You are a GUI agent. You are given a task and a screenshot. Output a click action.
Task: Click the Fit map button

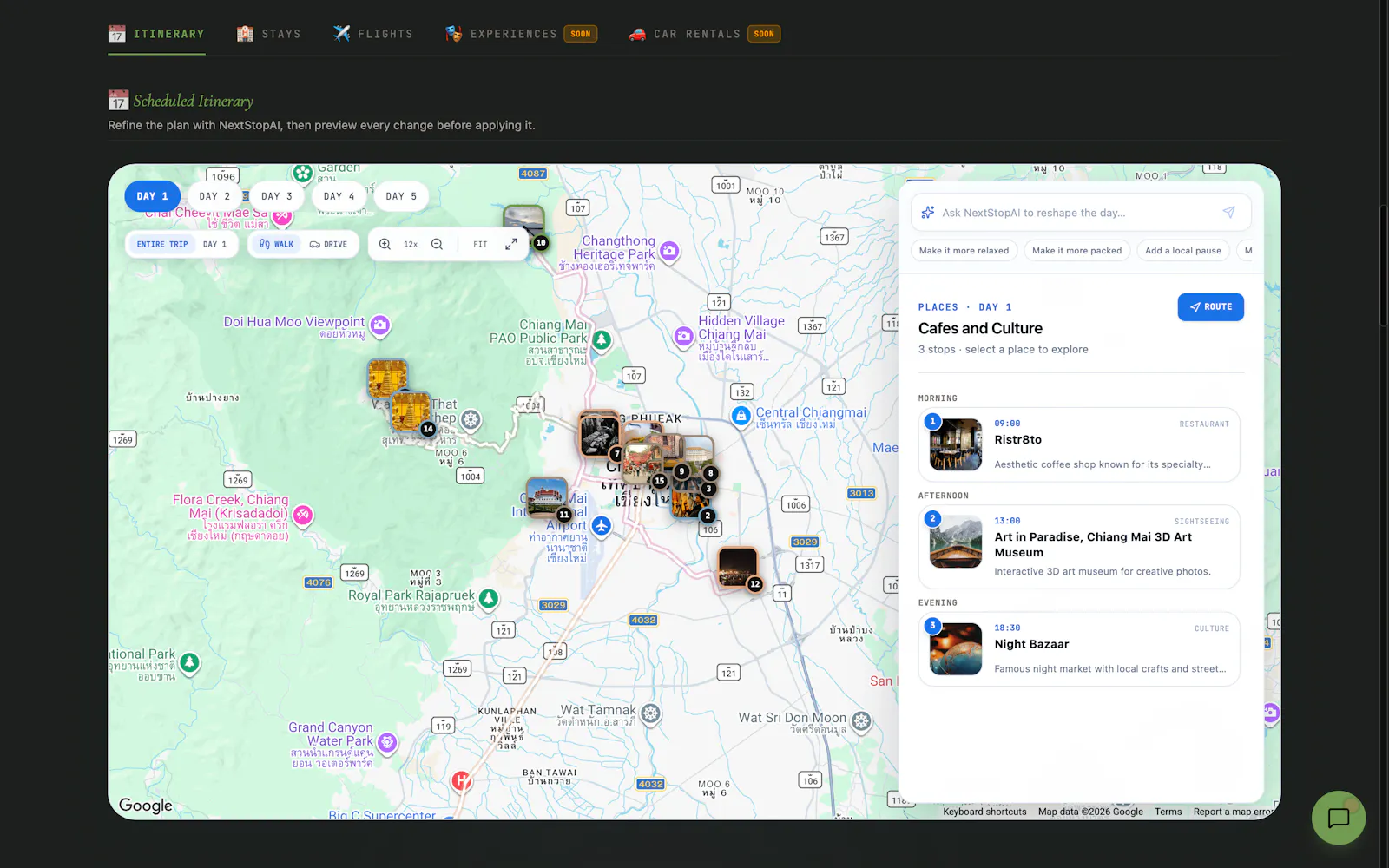[480, 244]
